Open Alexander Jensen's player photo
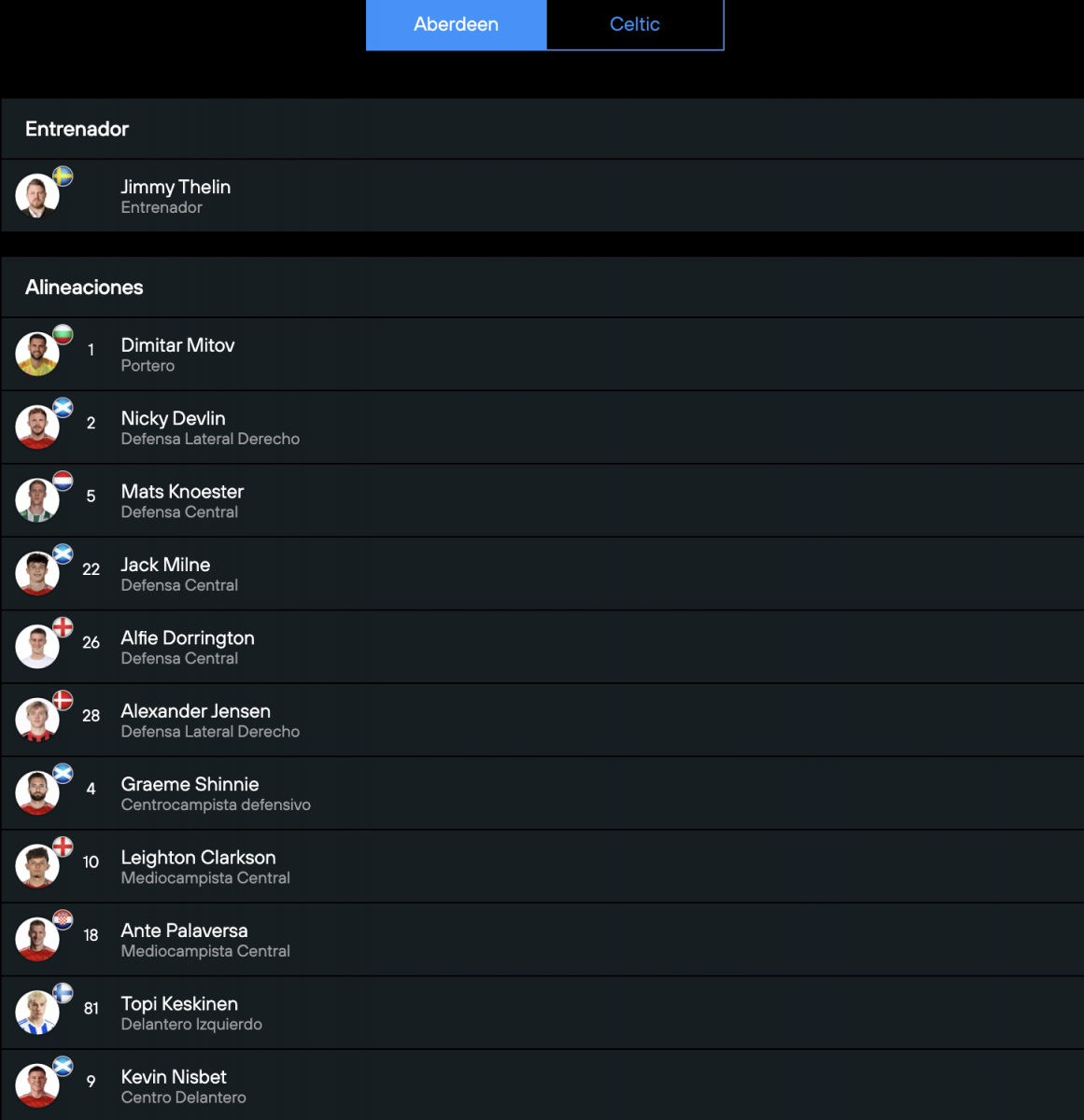1084x1120 pixels. [37, 721]
